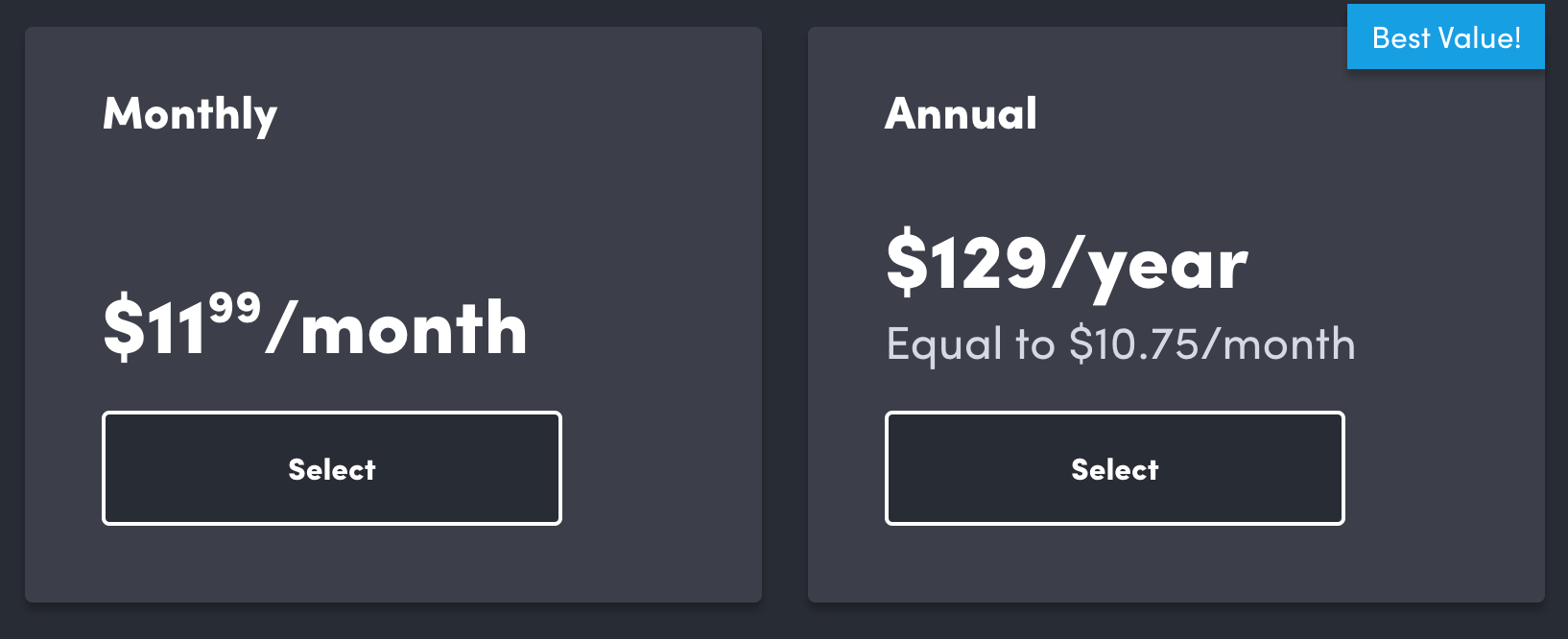
Task: Click the blue Best Value! badge
Action: (x=1445, y=37)
